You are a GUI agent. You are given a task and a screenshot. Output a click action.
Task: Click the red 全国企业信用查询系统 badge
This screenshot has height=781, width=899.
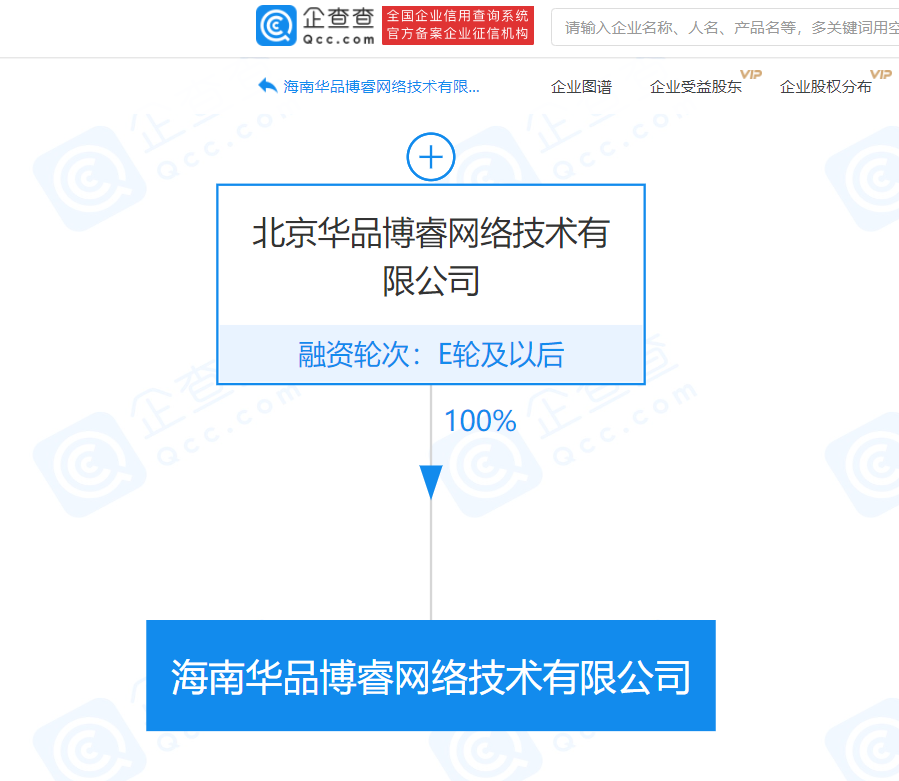click(x=458, y=25)
